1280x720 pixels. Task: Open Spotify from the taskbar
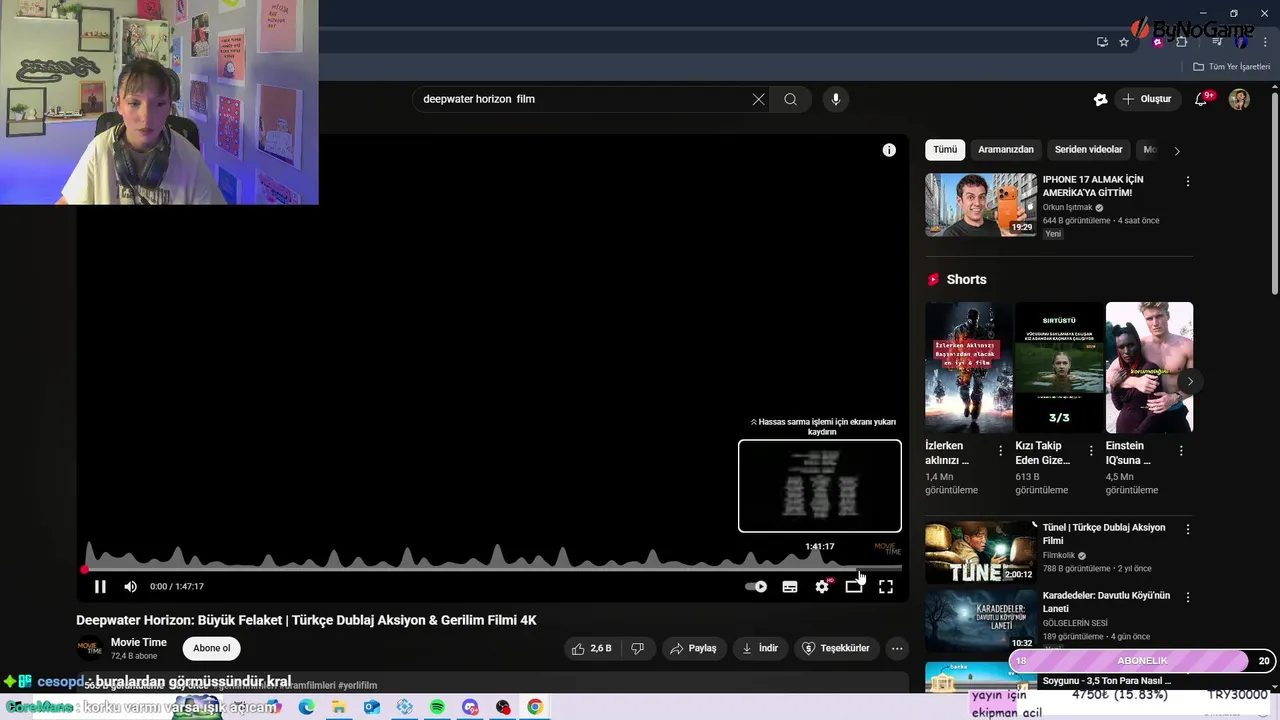(x=437, y=707)
